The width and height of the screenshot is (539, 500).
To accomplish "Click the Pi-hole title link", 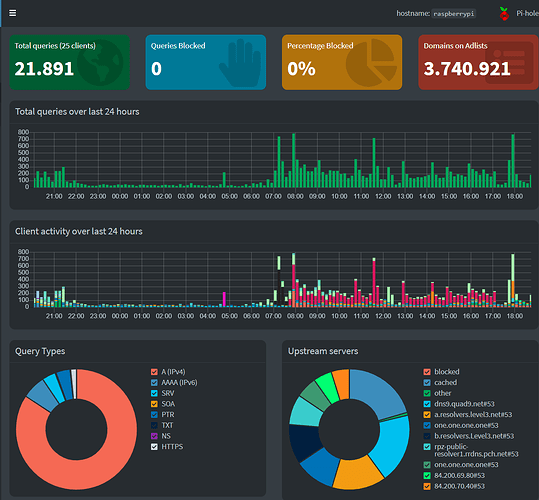I will [527, 13].
